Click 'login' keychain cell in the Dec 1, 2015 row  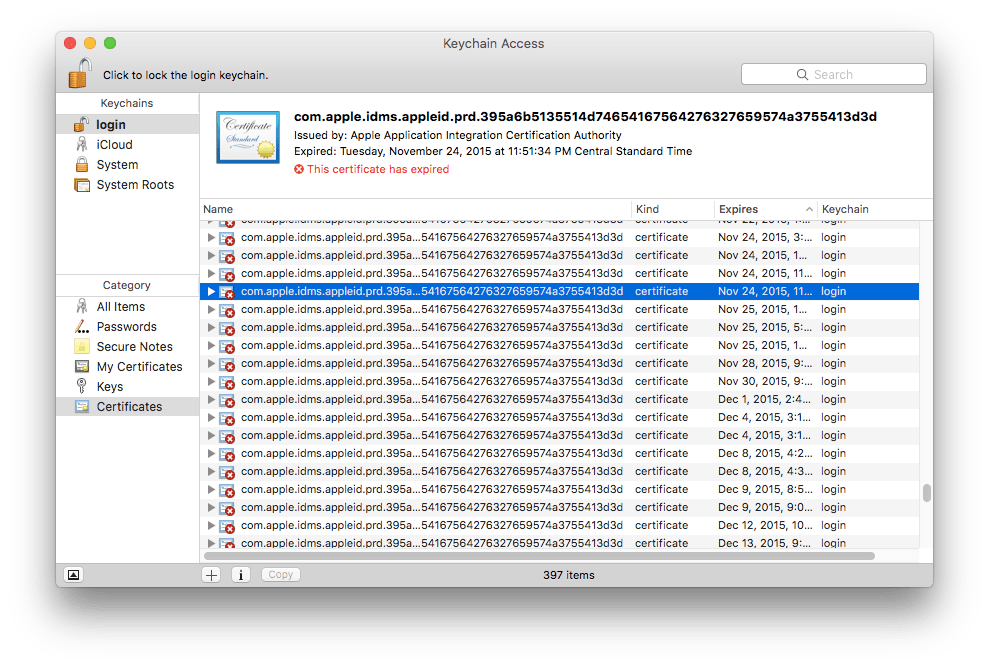[x=833, y=399]
